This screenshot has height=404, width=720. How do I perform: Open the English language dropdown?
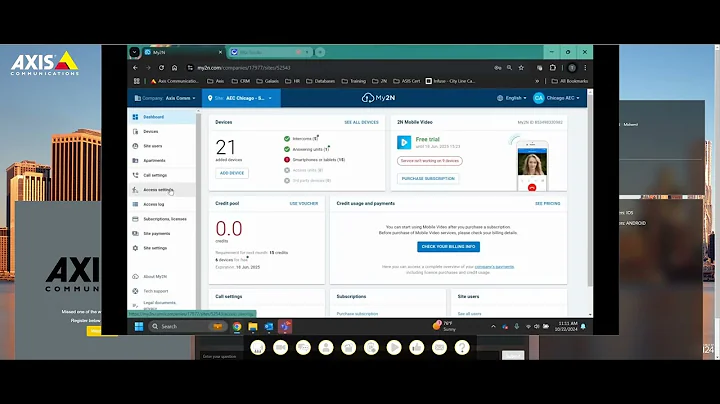[x=512, y=98]
